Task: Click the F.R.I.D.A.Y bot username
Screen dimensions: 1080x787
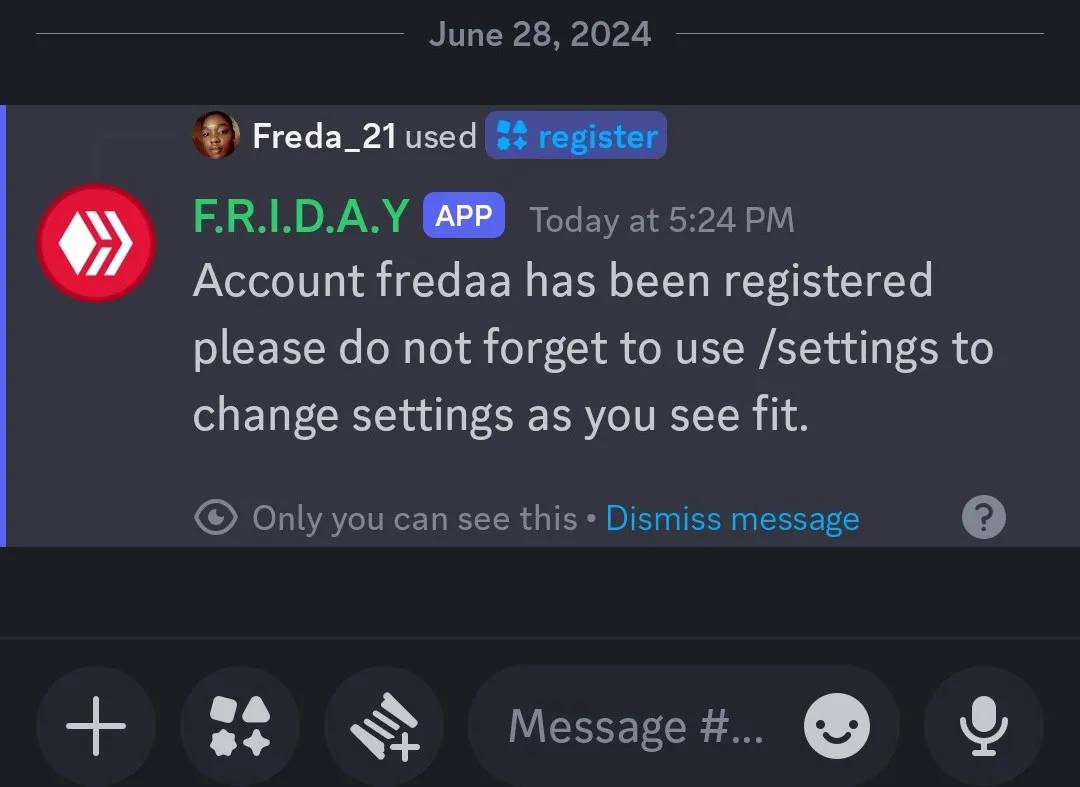Action: pos(301,216)
